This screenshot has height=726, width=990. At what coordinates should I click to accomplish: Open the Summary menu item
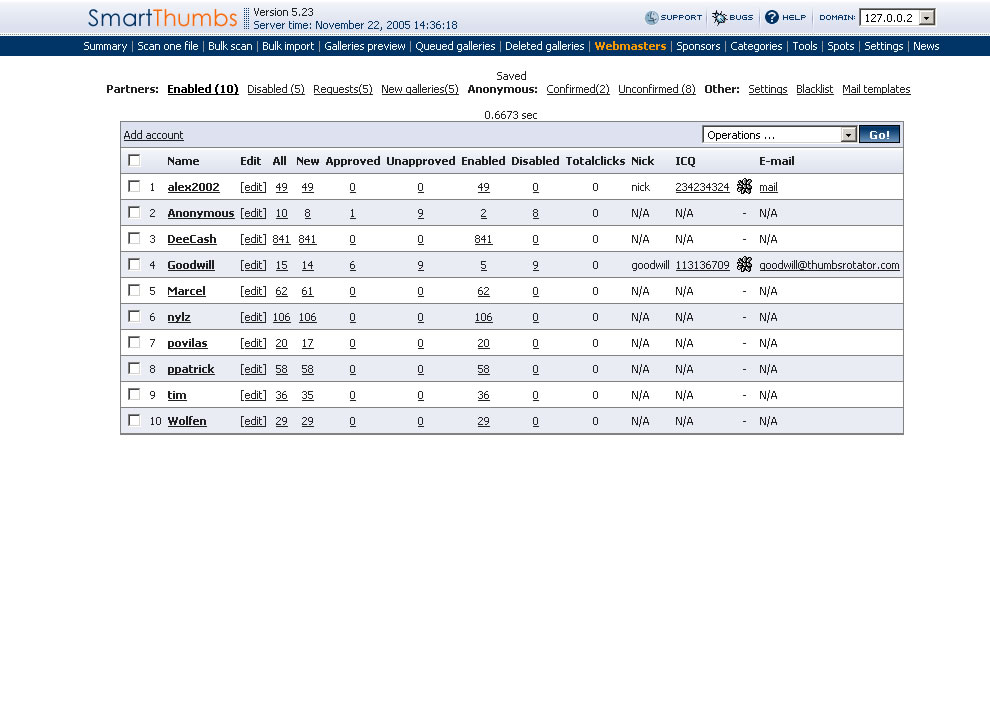105,46
